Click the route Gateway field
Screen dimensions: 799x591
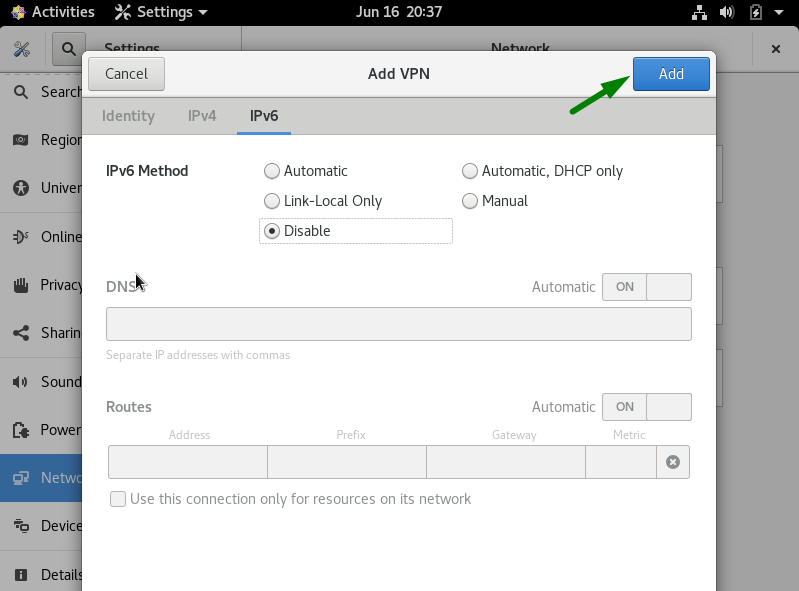505,462
